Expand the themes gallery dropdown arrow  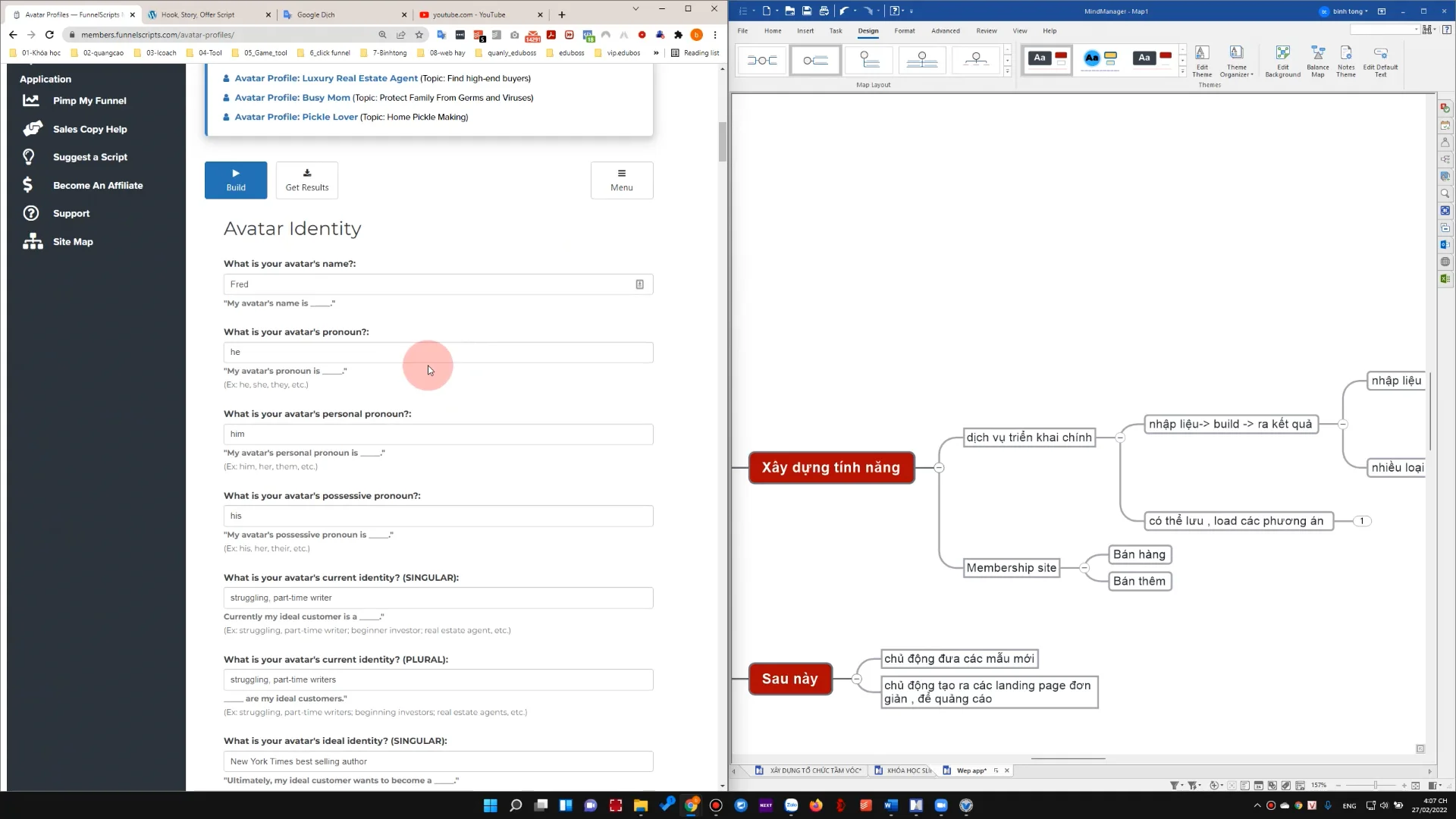click(1182, 72)
